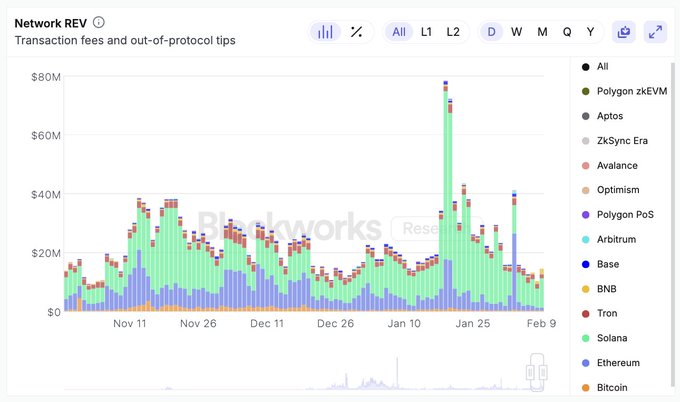Select the All chains filter

tap(399, 32)
